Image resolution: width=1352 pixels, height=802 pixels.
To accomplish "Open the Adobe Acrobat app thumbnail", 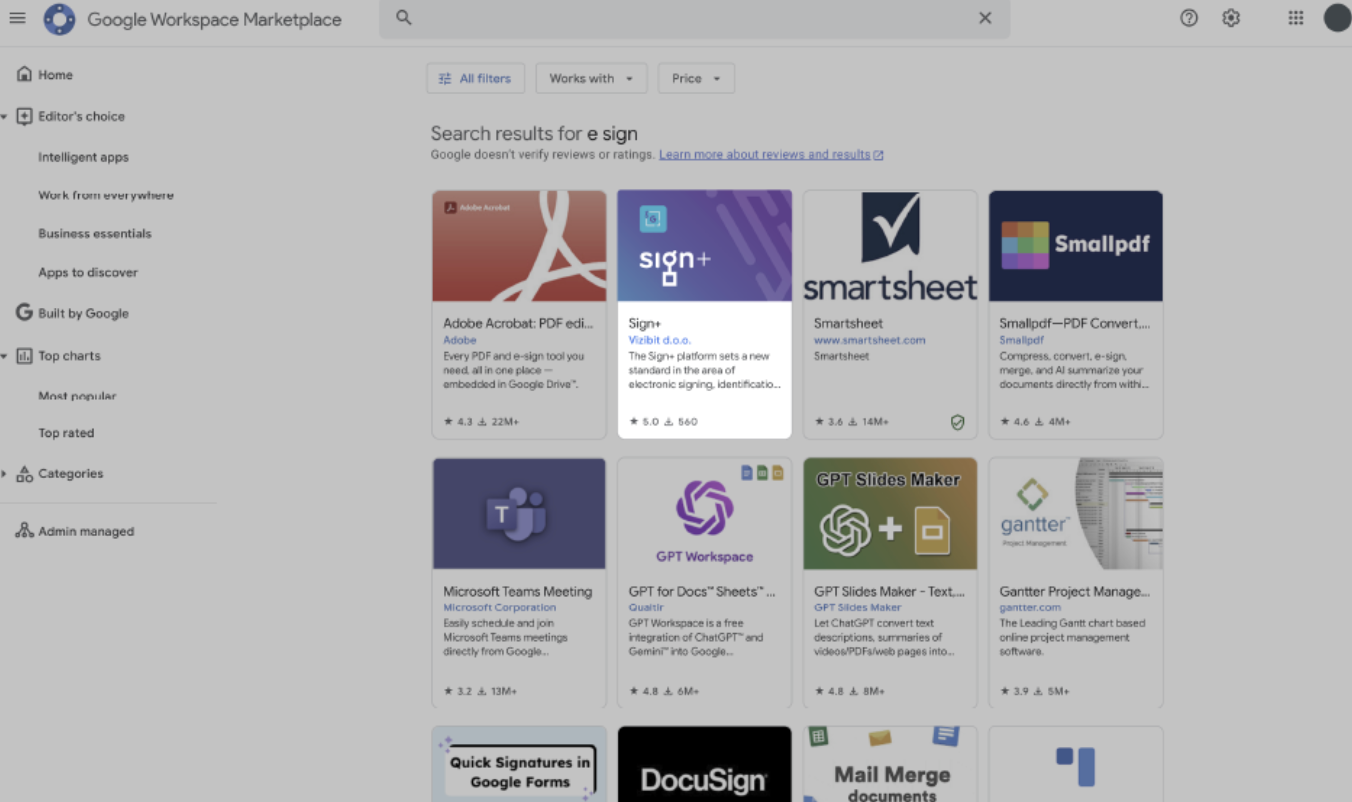I will (519, 246).
